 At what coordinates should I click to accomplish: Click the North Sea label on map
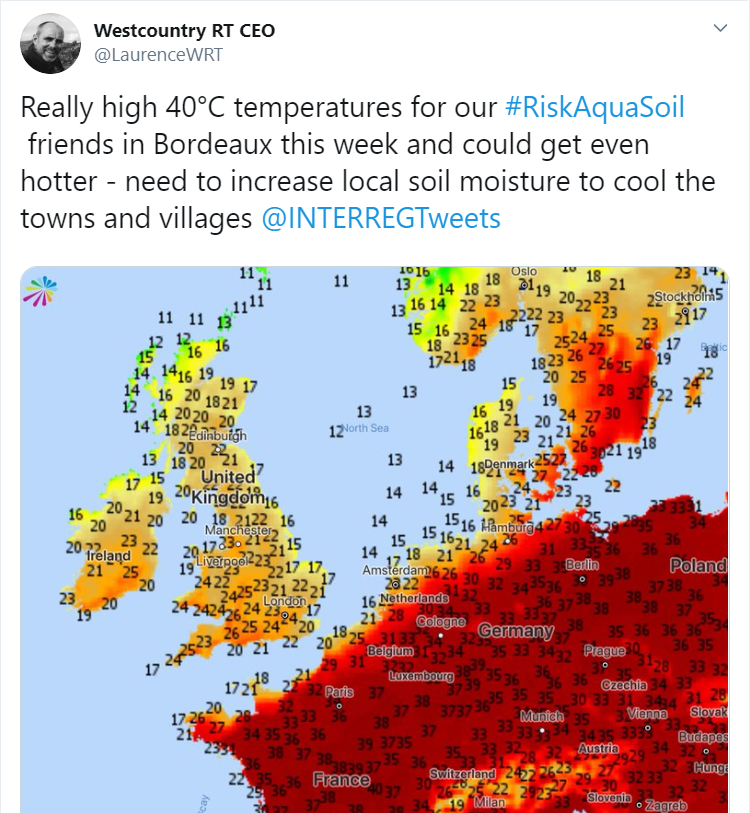365,428
